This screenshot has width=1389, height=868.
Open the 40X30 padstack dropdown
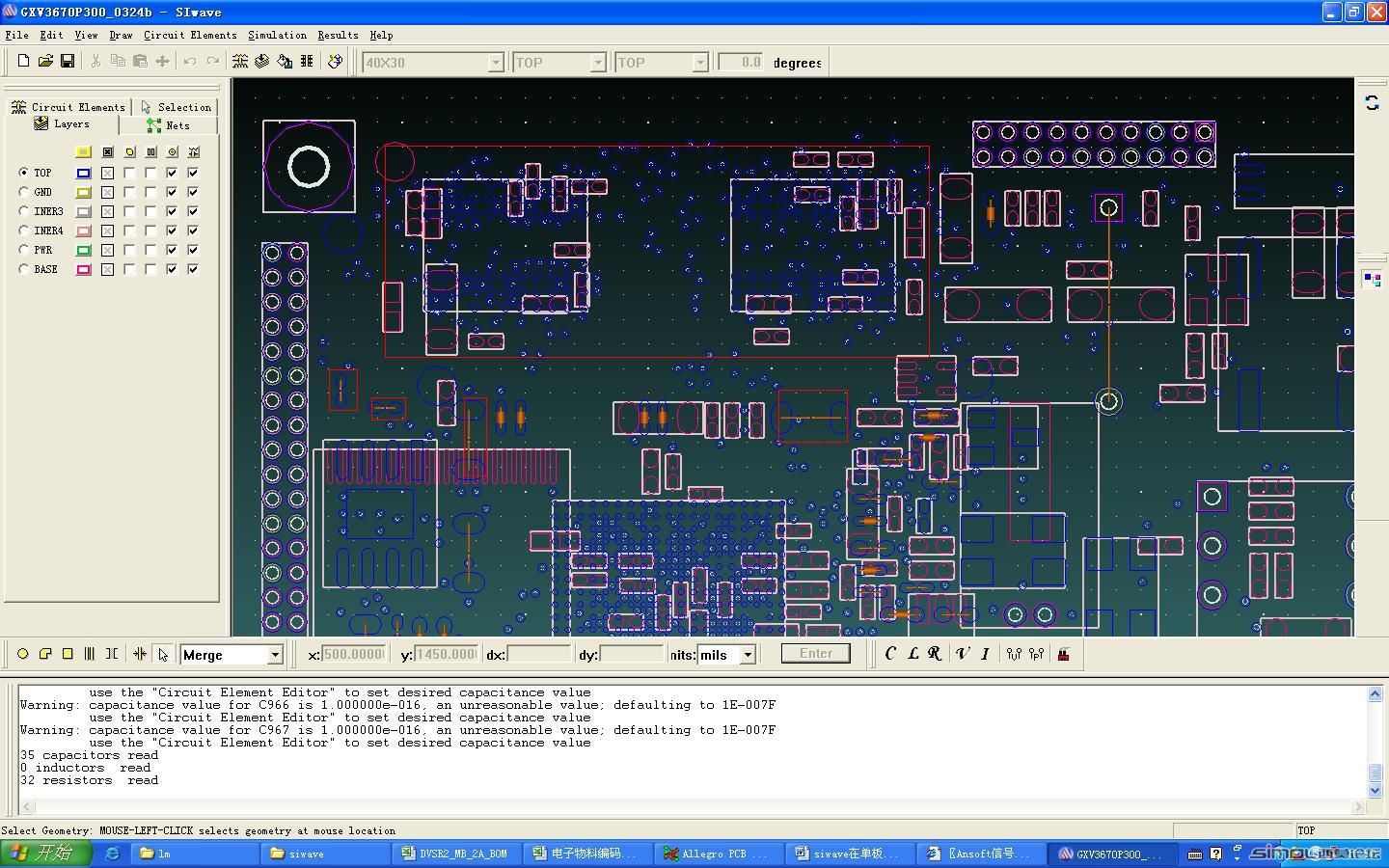pyautogui.click(x=495, y=63)
